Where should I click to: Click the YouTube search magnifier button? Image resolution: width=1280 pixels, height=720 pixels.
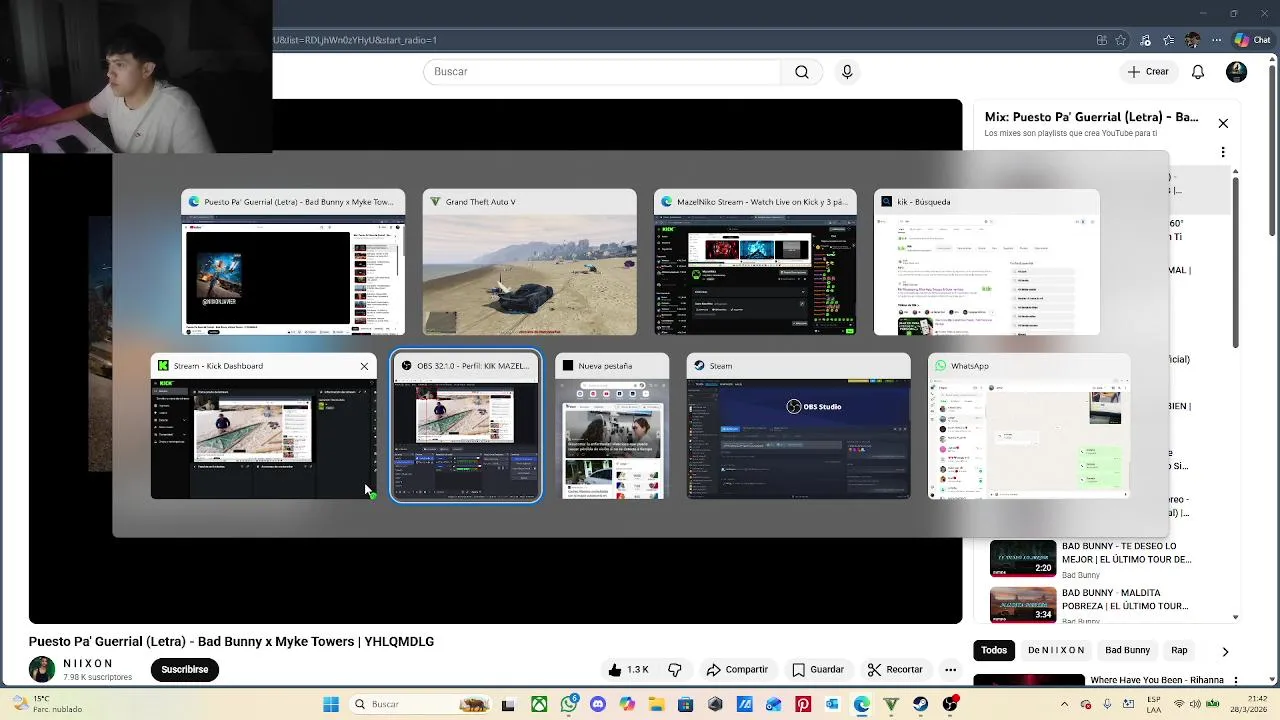point(802,72)
